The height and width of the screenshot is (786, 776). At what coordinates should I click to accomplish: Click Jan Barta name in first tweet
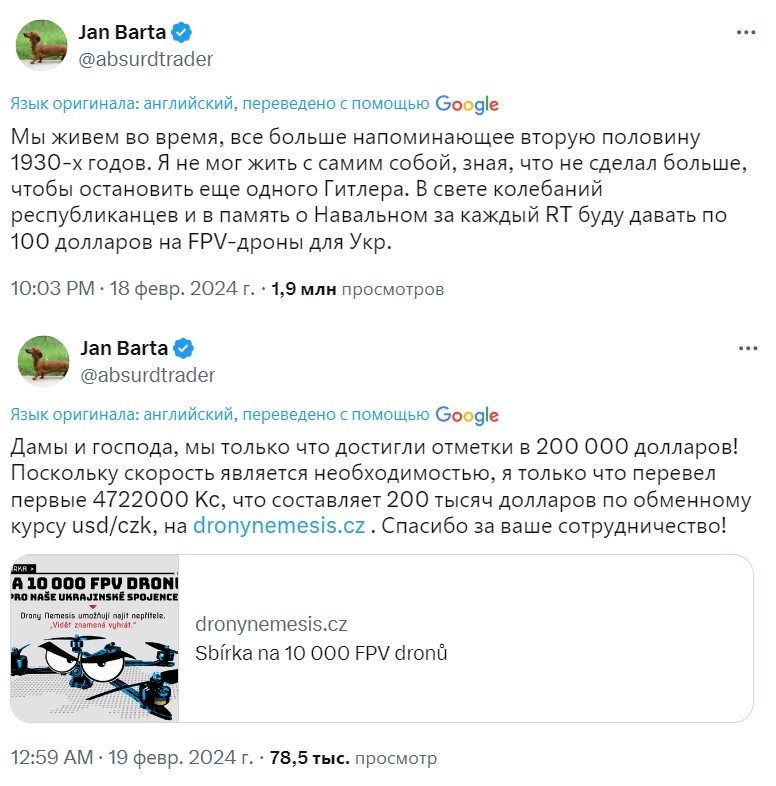pyautogui.click(x=122, y=33)
